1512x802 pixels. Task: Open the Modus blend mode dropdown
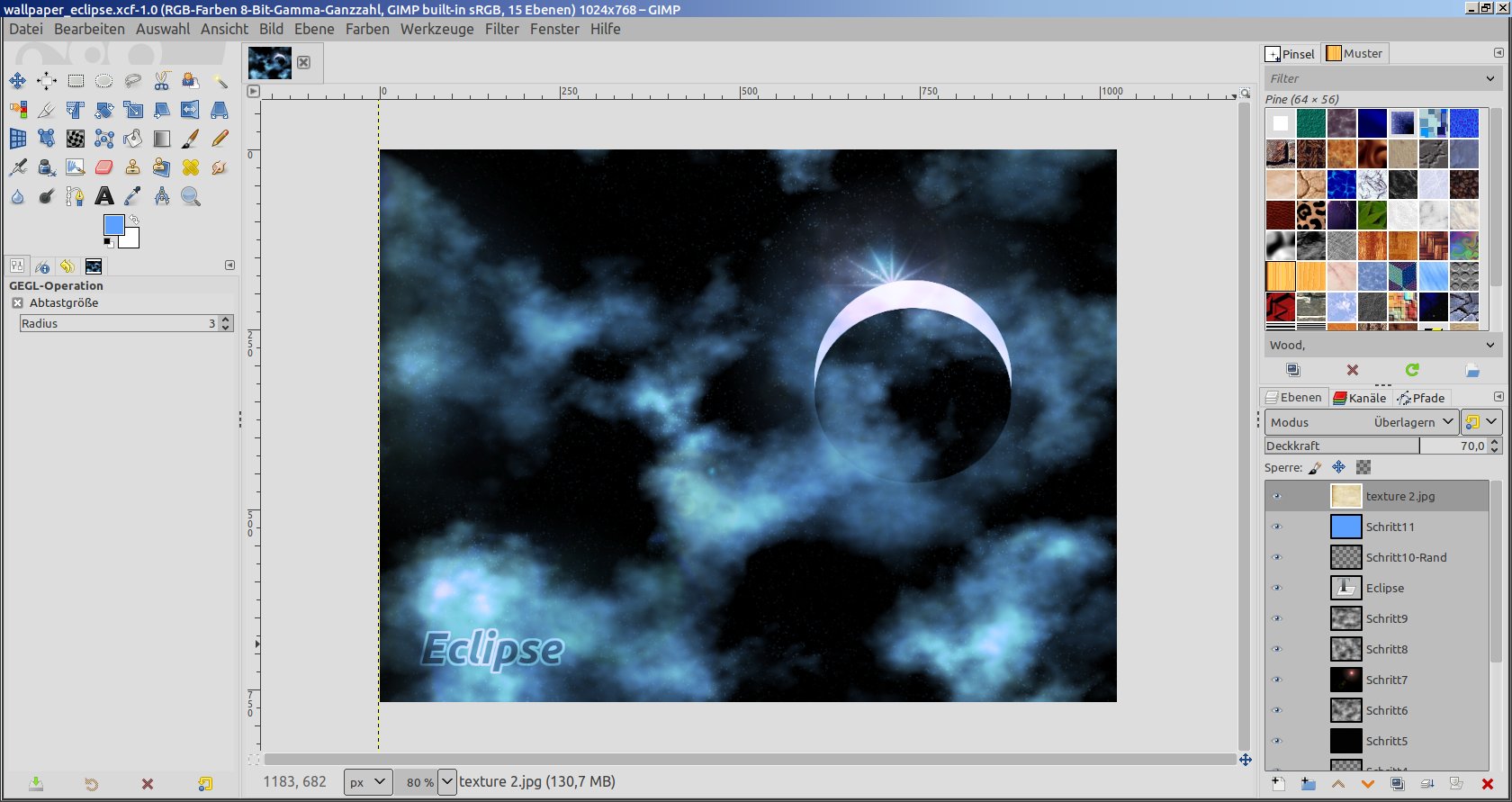(x=1361, y=422)
